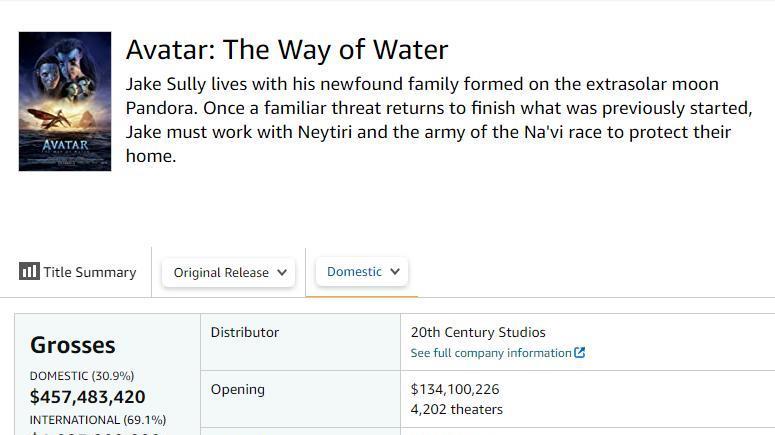This screenshot has width=775, height=435.
Task: Click the 4,202 theaters text
Action: click(457, 409)
